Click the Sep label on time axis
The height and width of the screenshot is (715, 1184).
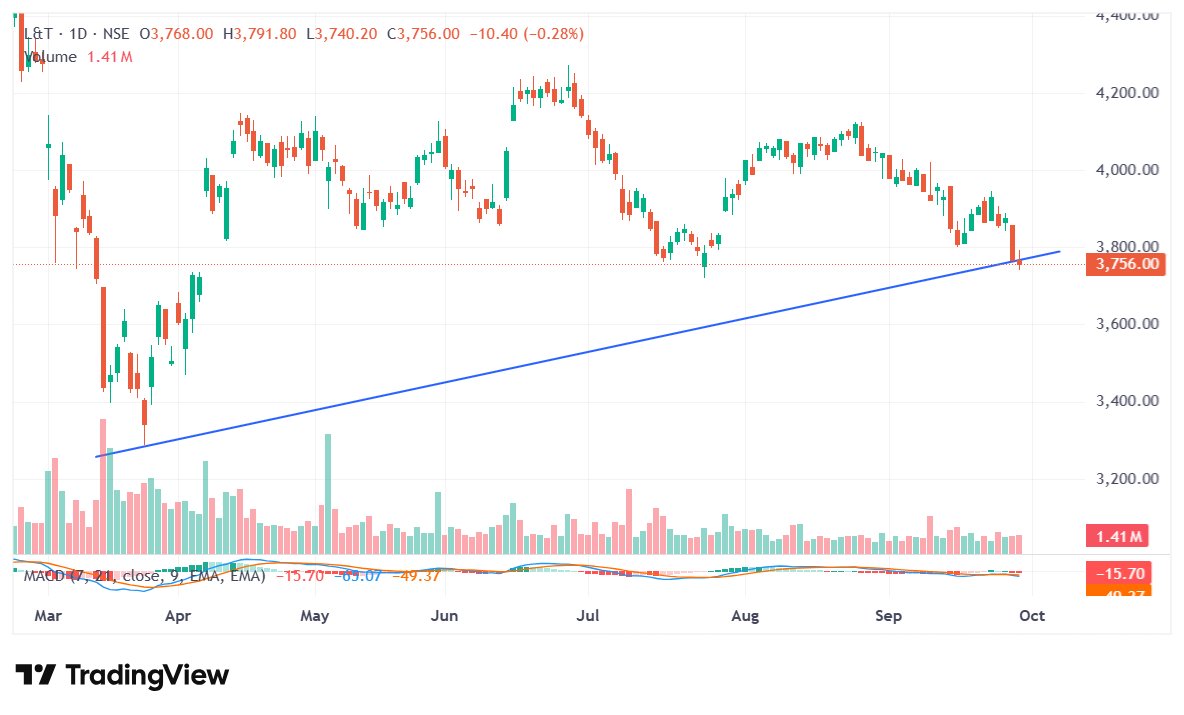tap(888, 616)
